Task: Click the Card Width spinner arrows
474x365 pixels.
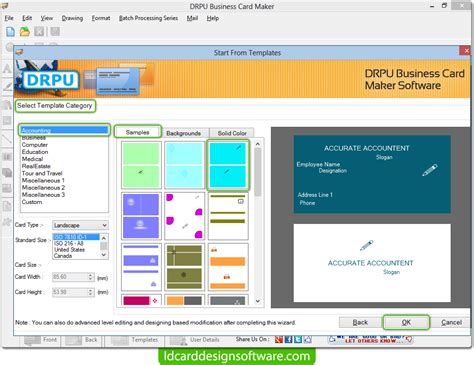Action: click(x=91, y=277)
